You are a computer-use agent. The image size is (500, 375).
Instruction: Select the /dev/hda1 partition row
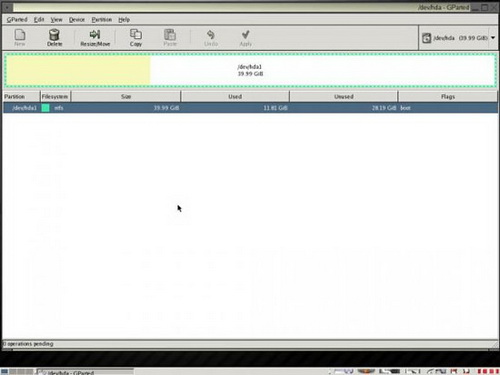click(250, 108)
